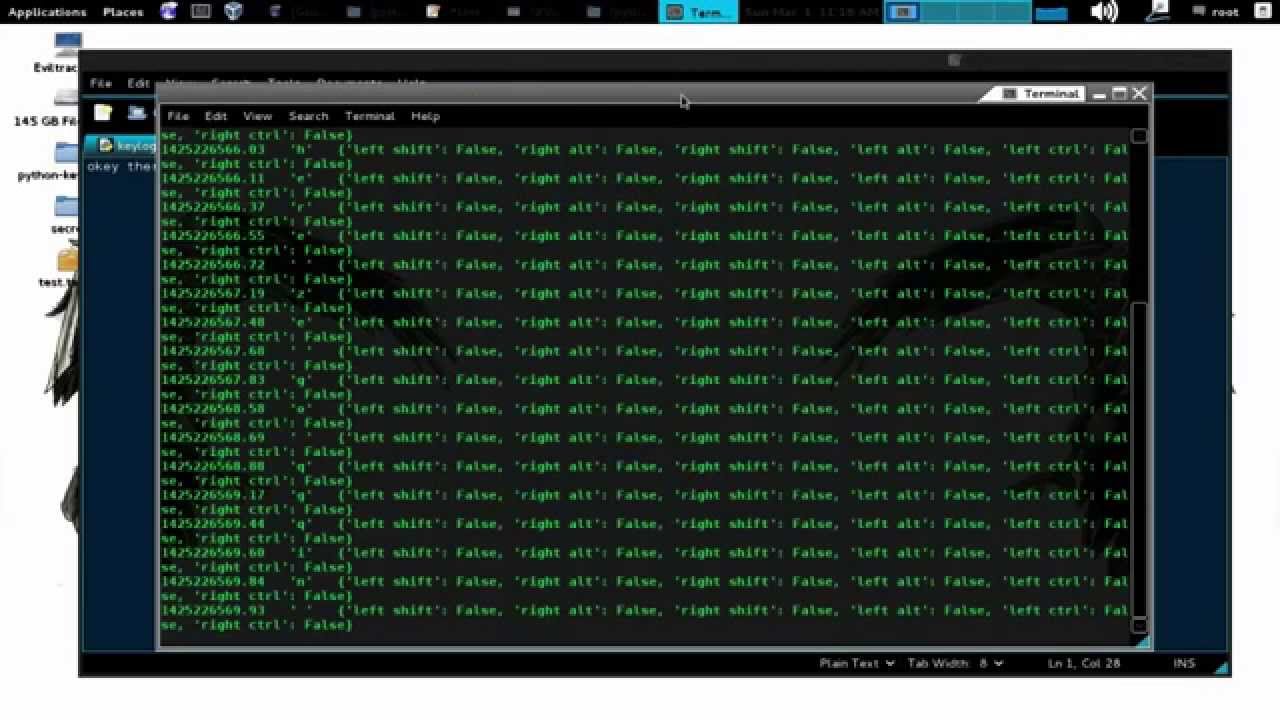Launch the web browser icon beside Places

pyautogui.click(x=169, y=12)
